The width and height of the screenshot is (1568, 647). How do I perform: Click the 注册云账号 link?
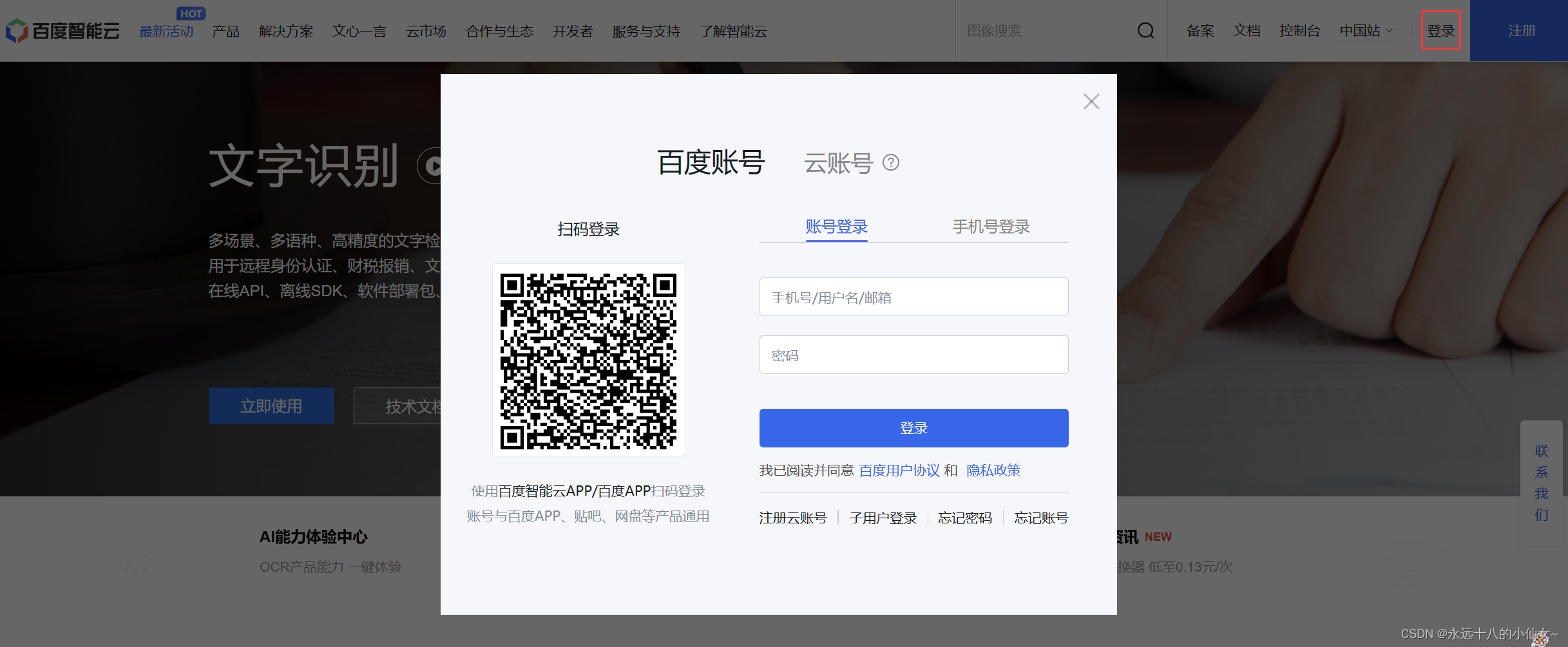click(x=792, y=518)
